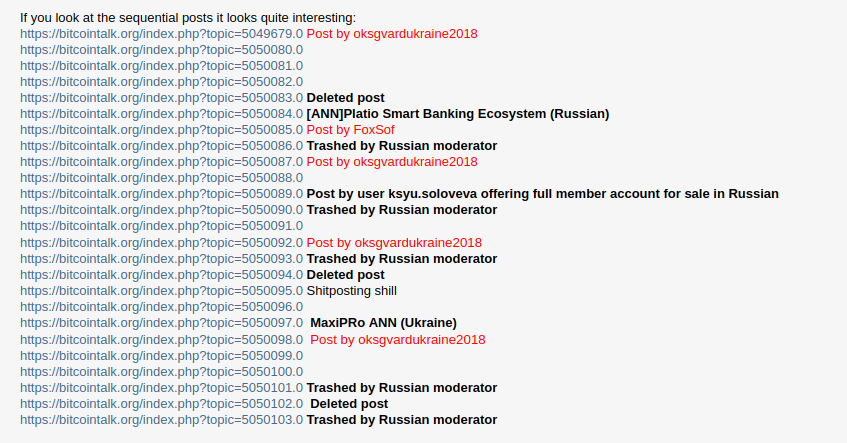Open the topic=5050098.0 link

(x=162, y=340)
